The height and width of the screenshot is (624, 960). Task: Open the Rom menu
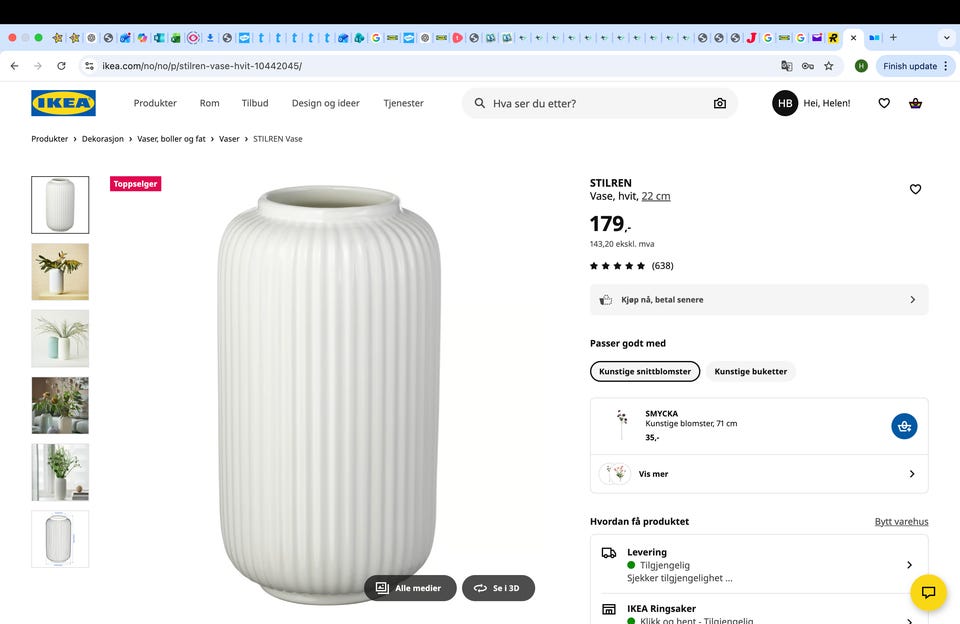tap(209, 103)
